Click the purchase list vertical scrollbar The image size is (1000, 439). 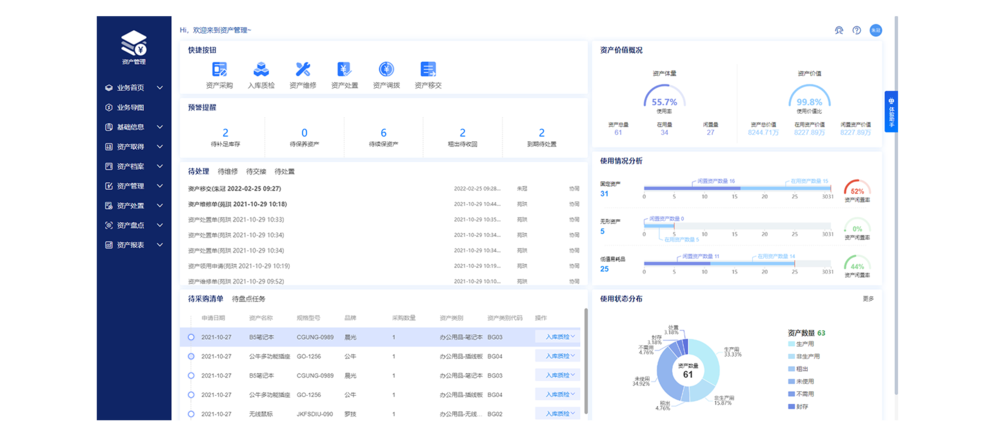tap(585, 362)
